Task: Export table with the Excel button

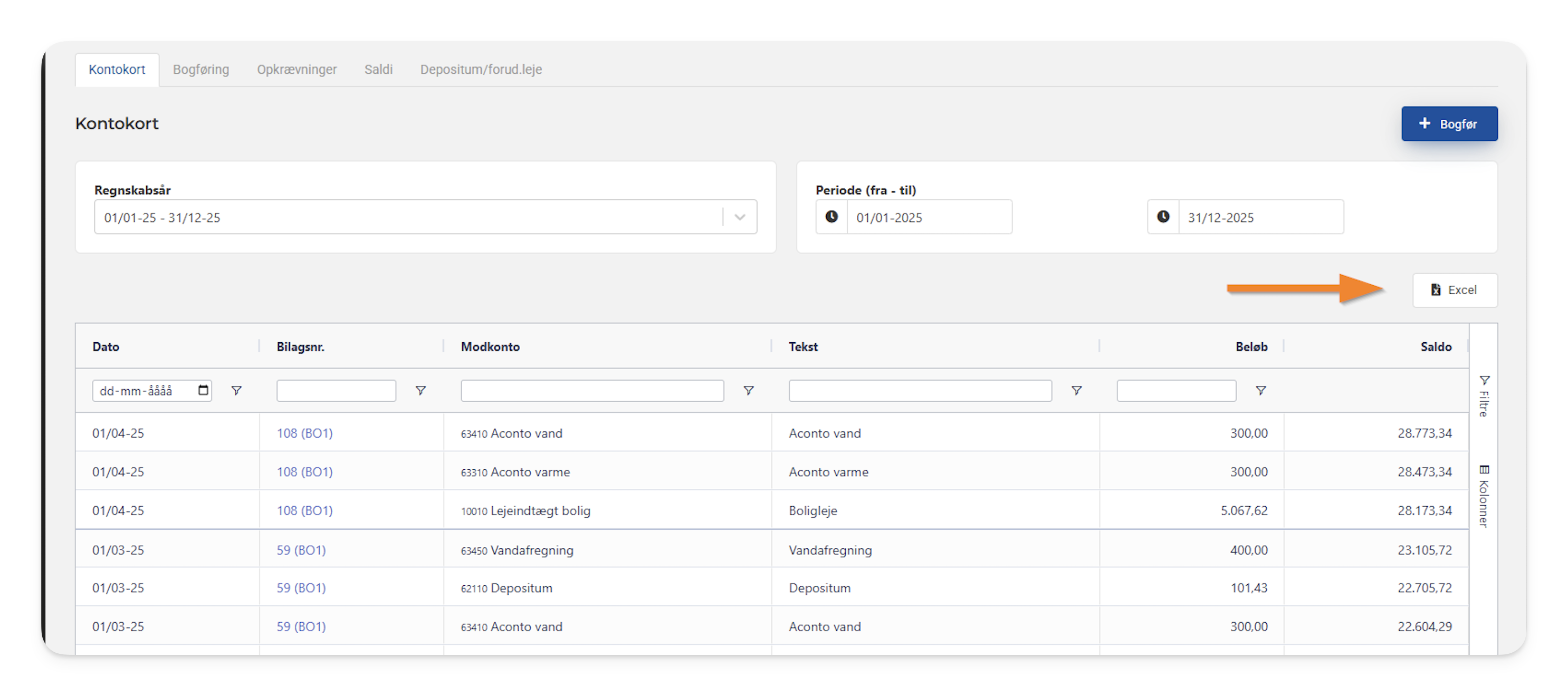Action: click(x=1454, y=290)
